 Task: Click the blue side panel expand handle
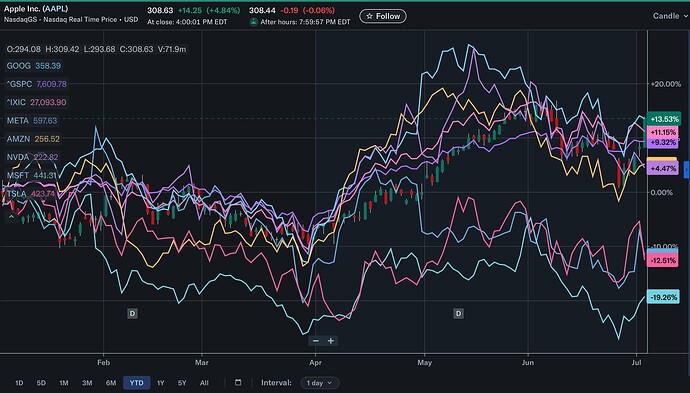pyautogui.click(x=686, y=170)
